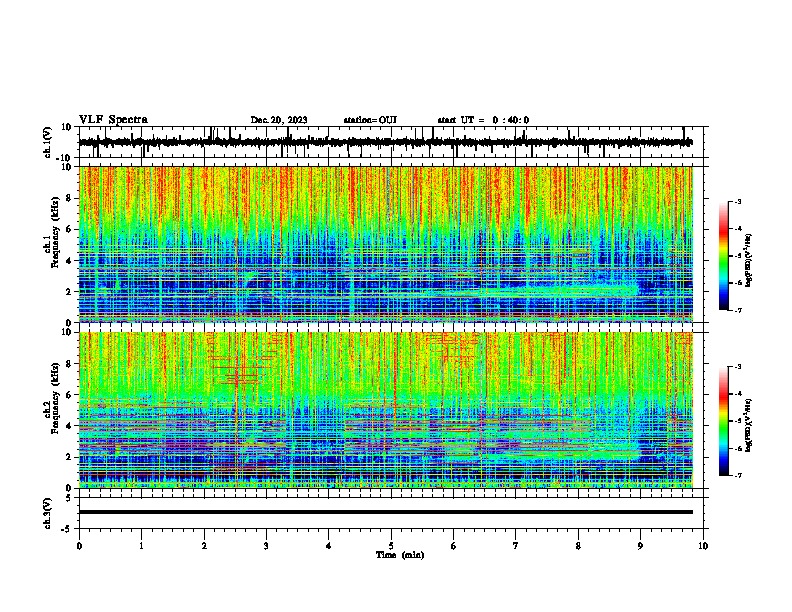Click the time axis tick label "2"
This screenshot has height=612, width=792.
204,545
